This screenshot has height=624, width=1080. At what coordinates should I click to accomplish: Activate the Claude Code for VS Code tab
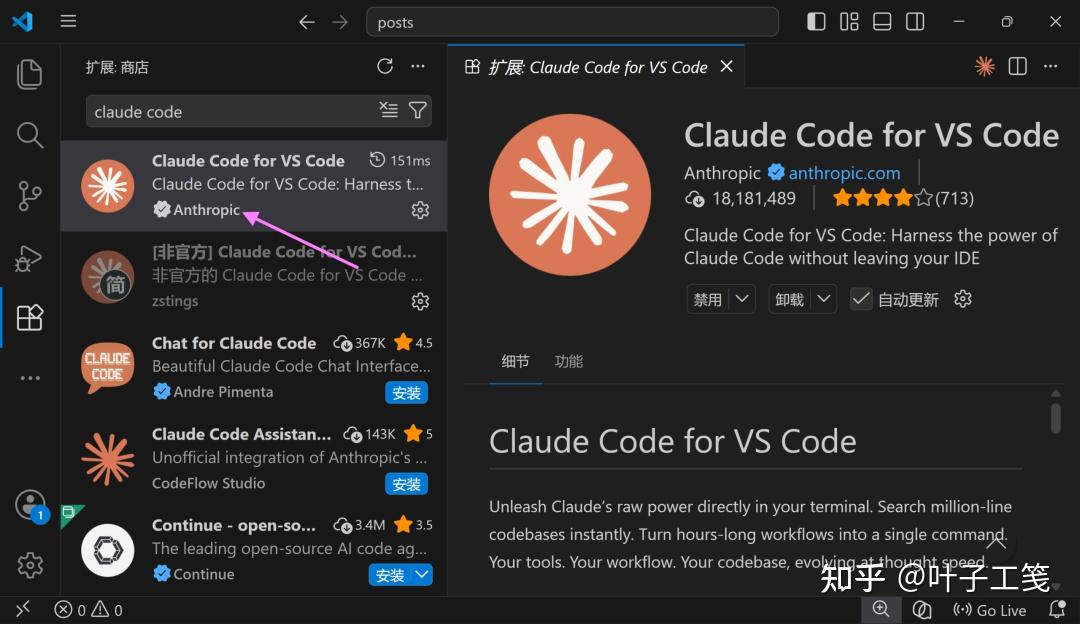[596, 67]
